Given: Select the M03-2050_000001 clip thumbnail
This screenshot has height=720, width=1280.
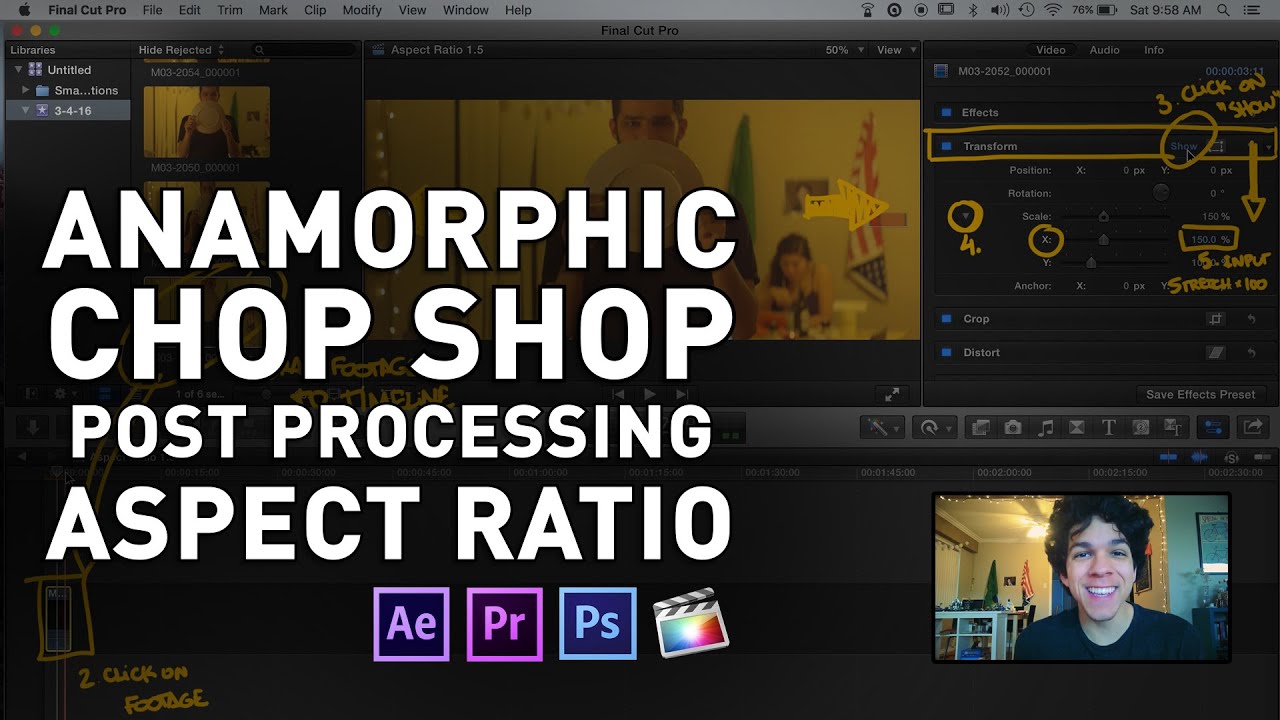Looking at the screenshot, I should [x=206, y=122].
